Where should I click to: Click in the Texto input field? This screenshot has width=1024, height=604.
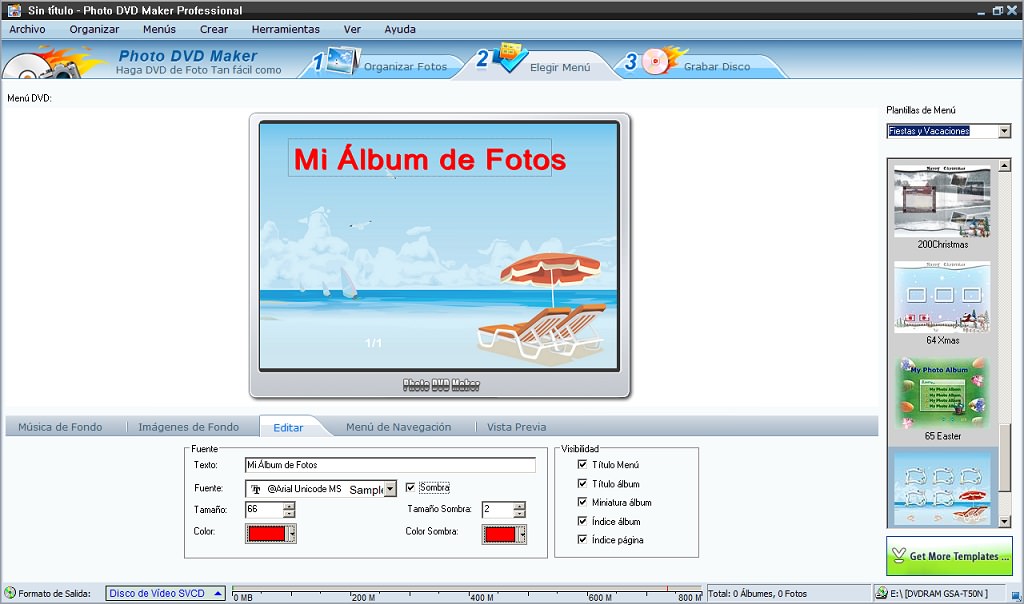click(x=390, y=465)
